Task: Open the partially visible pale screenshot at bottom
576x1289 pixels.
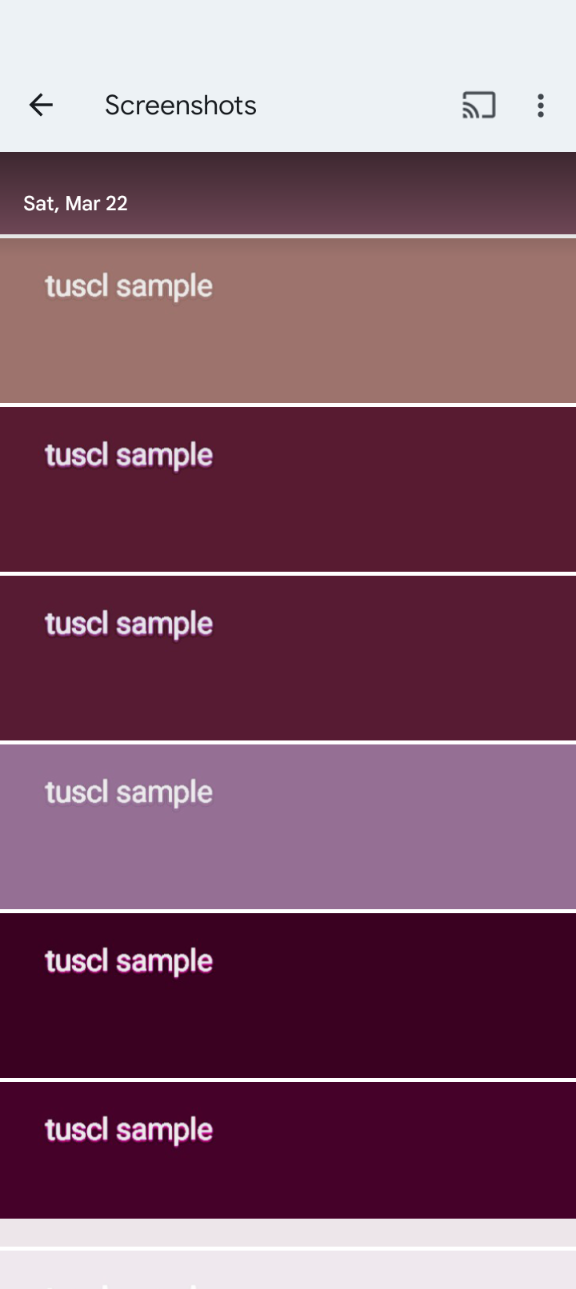Action: [288, 1270]
